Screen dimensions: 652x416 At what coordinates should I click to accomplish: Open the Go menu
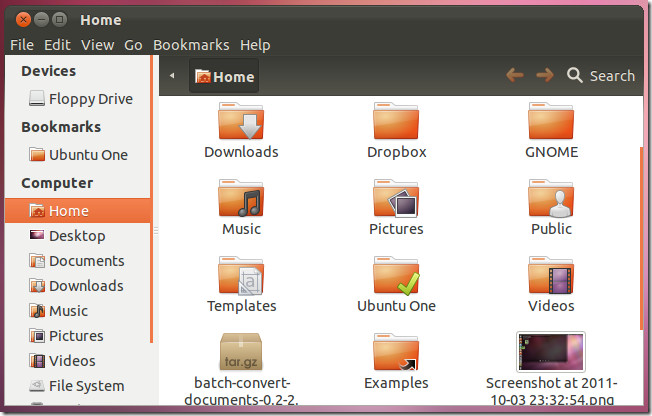133,45
